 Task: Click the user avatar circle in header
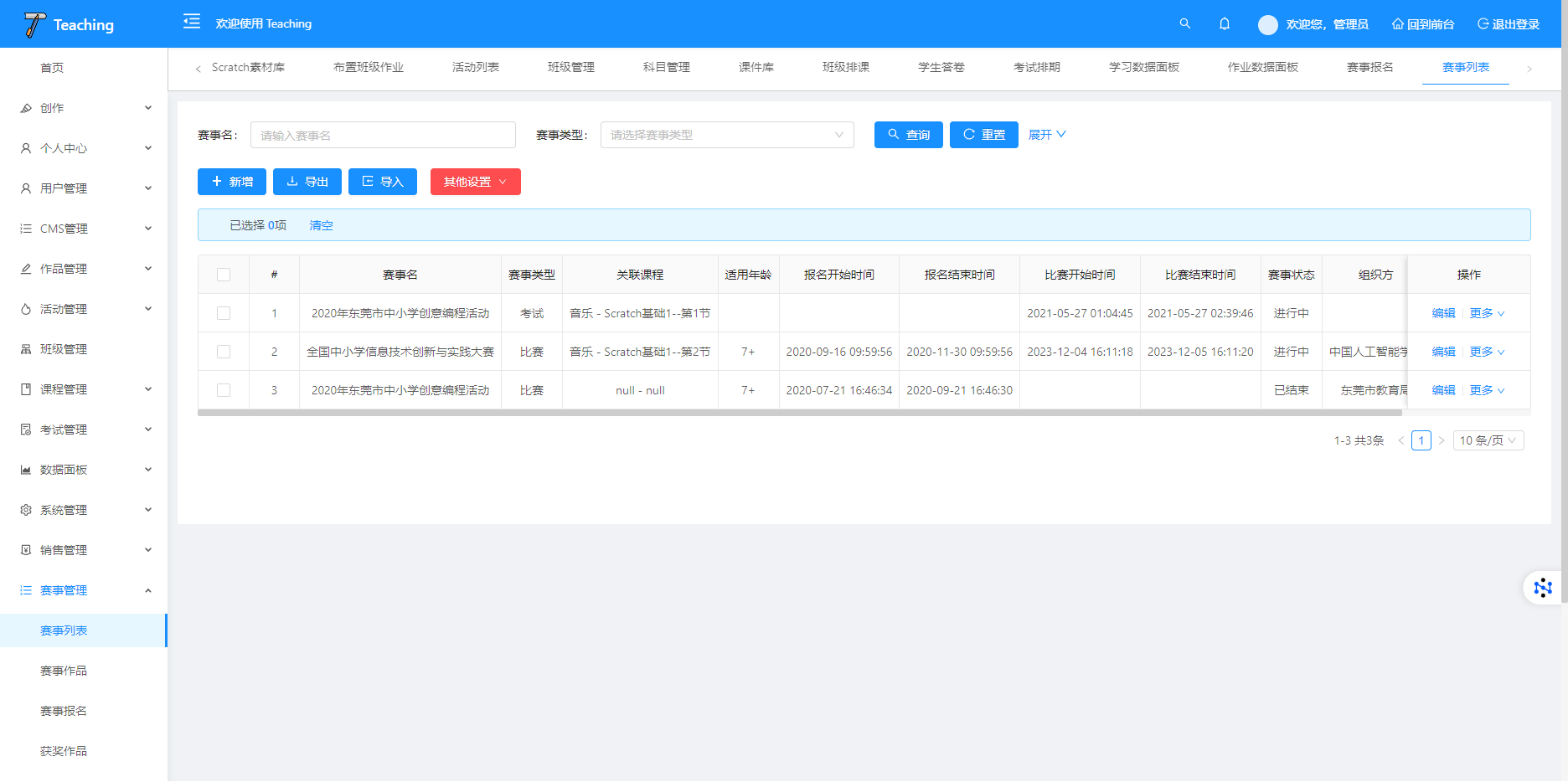coord(1267,24)
